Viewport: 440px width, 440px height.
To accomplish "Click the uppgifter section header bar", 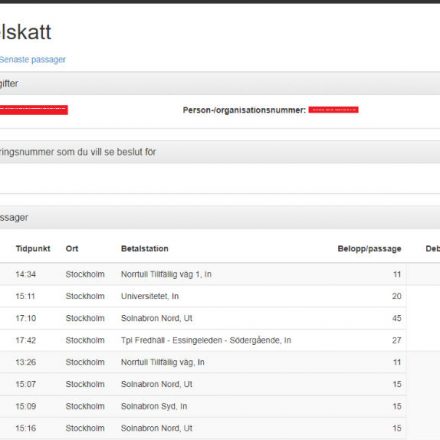I will [220, 83].
